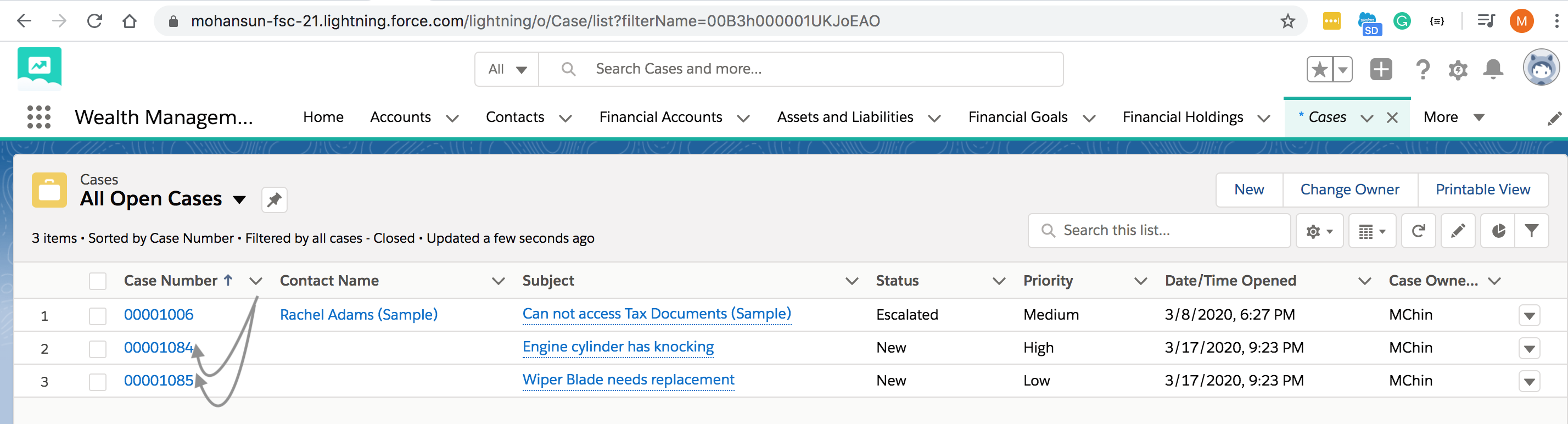Screen dimensions: 1568x424
Task: Add current page to Favorites star
Action: 1319,69
